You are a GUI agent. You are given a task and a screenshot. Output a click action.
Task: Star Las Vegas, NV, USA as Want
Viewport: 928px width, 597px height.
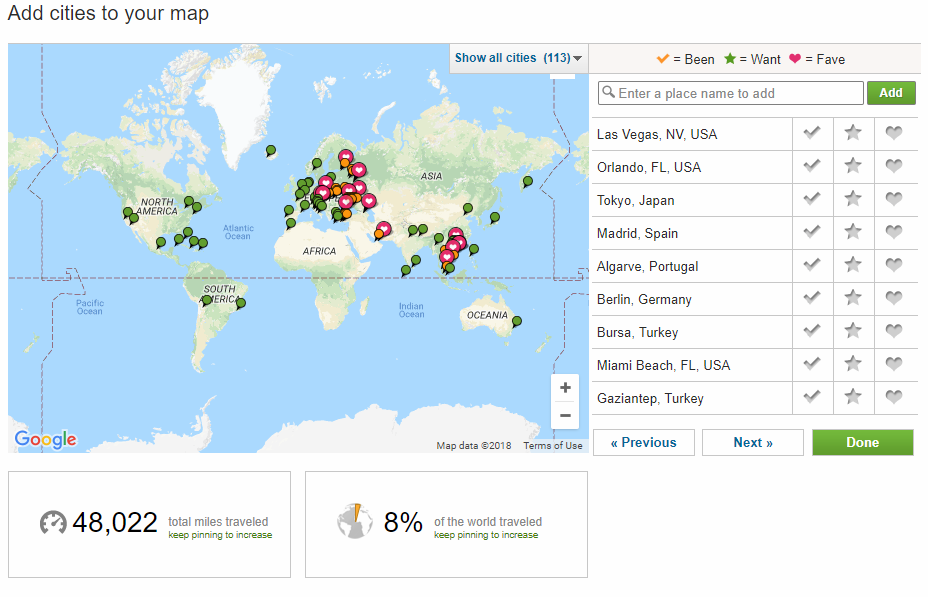(x=853, y=133)
